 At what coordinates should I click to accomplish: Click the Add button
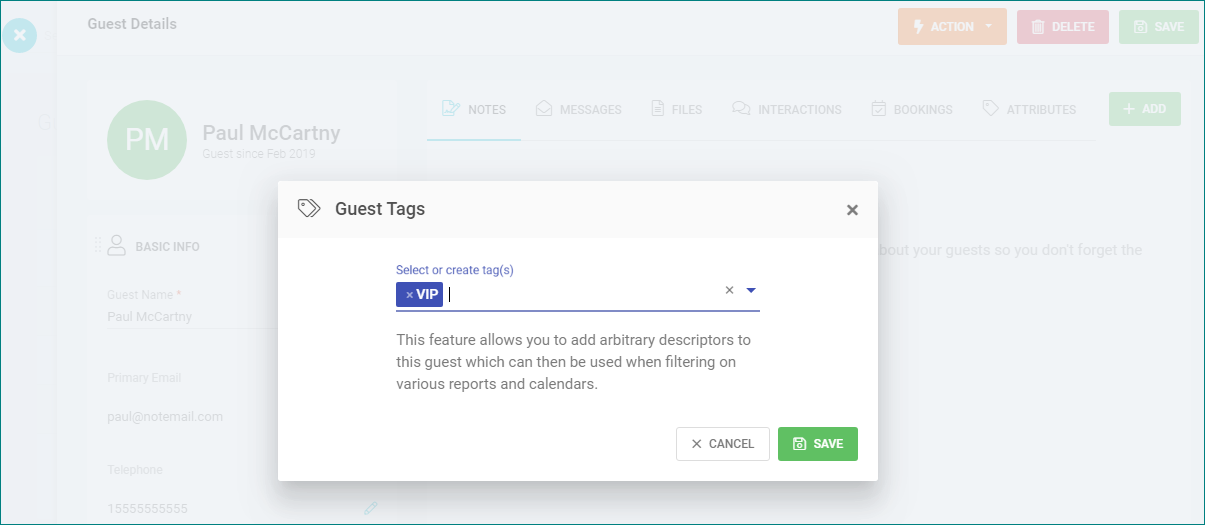click(1144, 109)
